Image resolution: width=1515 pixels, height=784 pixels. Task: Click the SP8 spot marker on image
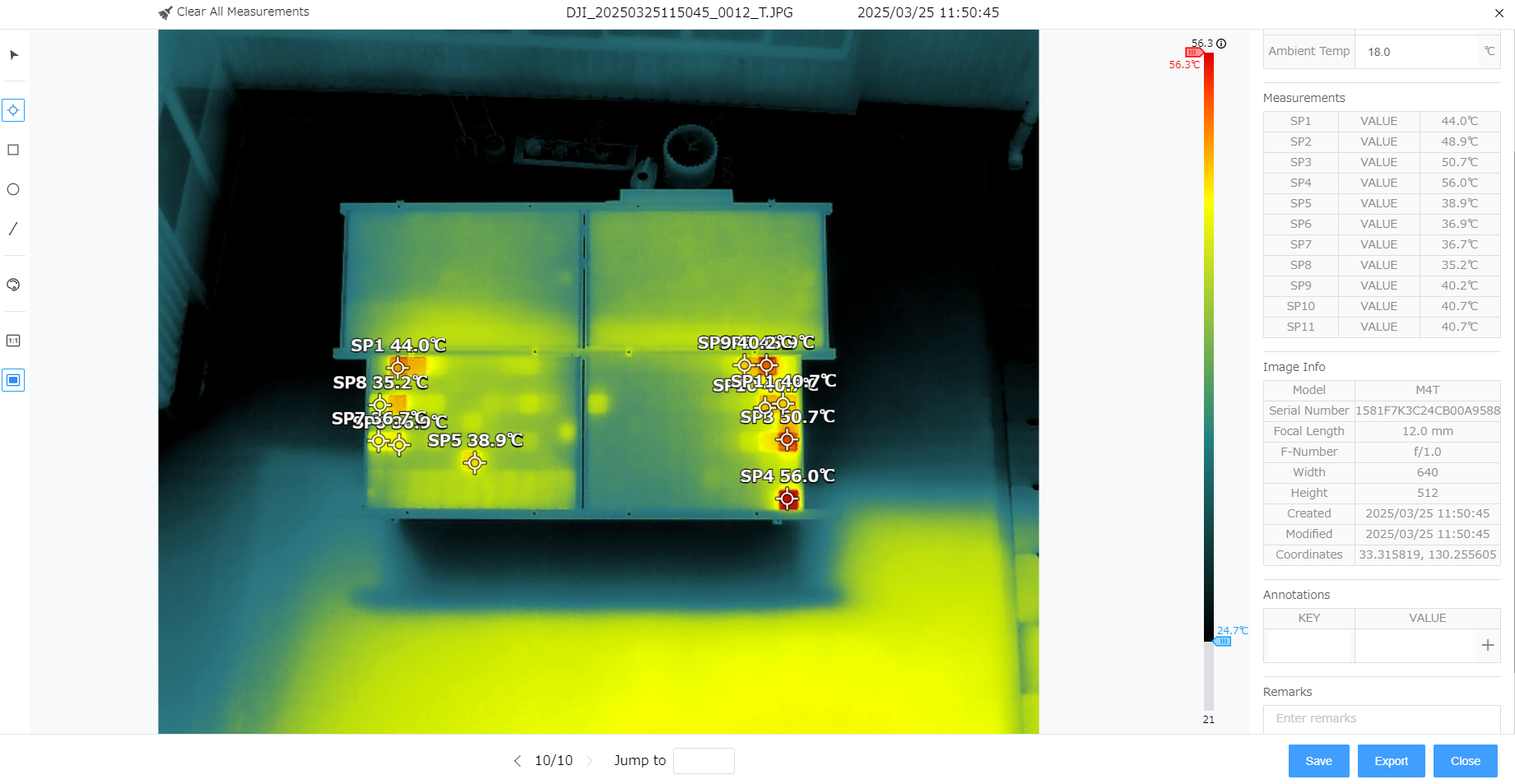[379, 405]
